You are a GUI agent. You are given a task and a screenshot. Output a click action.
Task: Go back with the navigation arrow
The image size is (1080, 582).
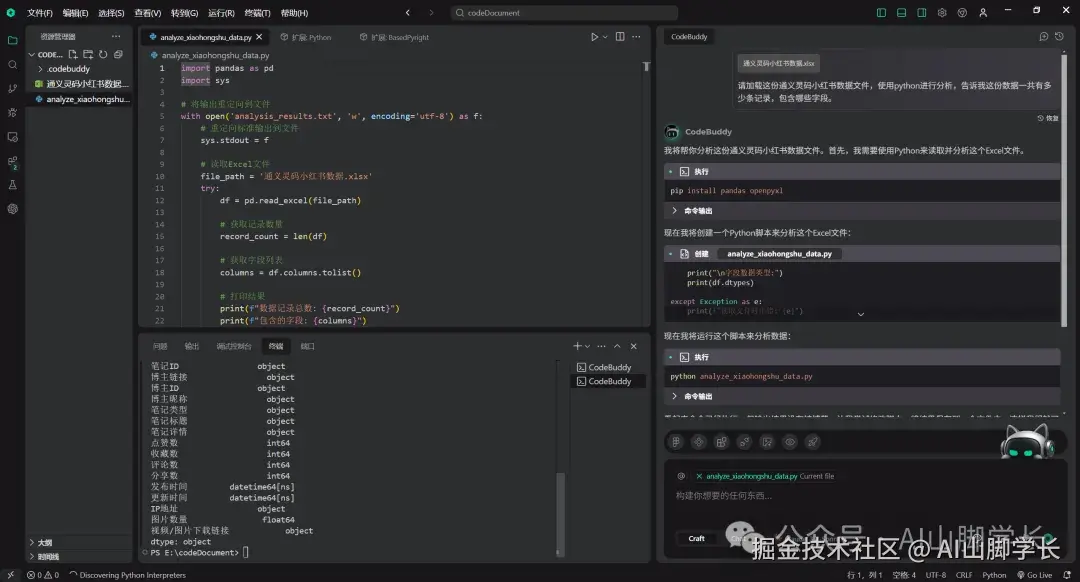[408, 12]
